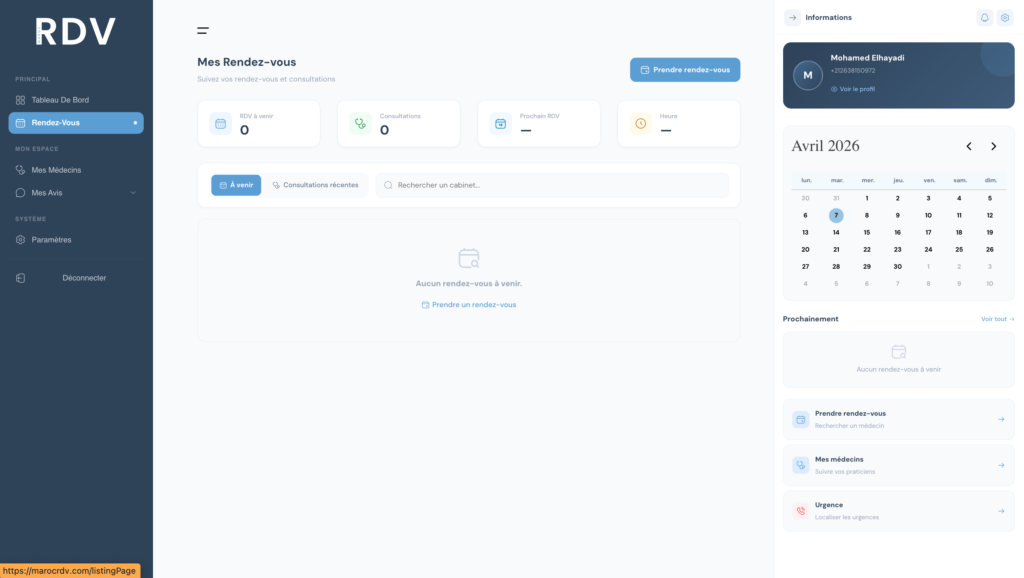1024x578 pixels.
Task: Open Tableau De Bord in sidebar
Action: coord(60,100)
